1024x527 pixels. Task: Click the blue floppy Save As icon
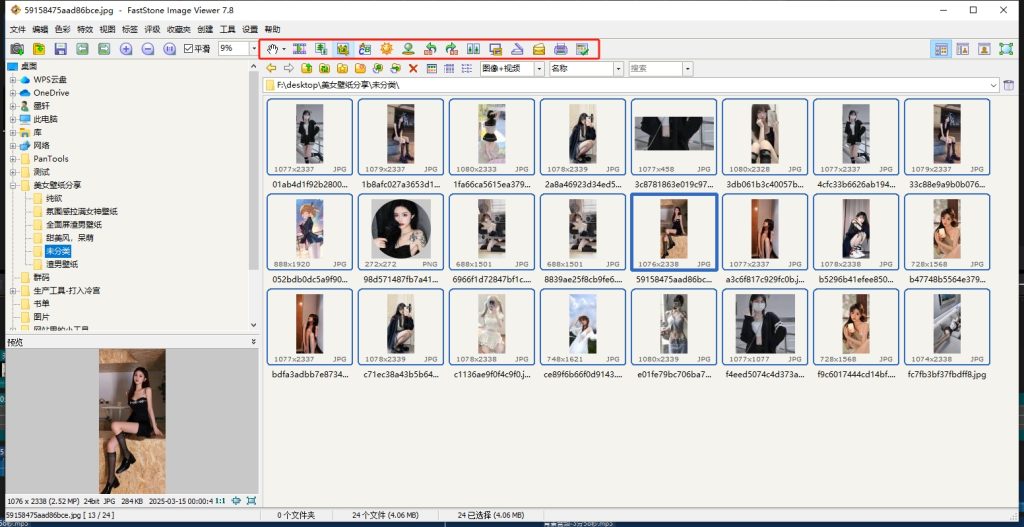(x=61, y=48)
